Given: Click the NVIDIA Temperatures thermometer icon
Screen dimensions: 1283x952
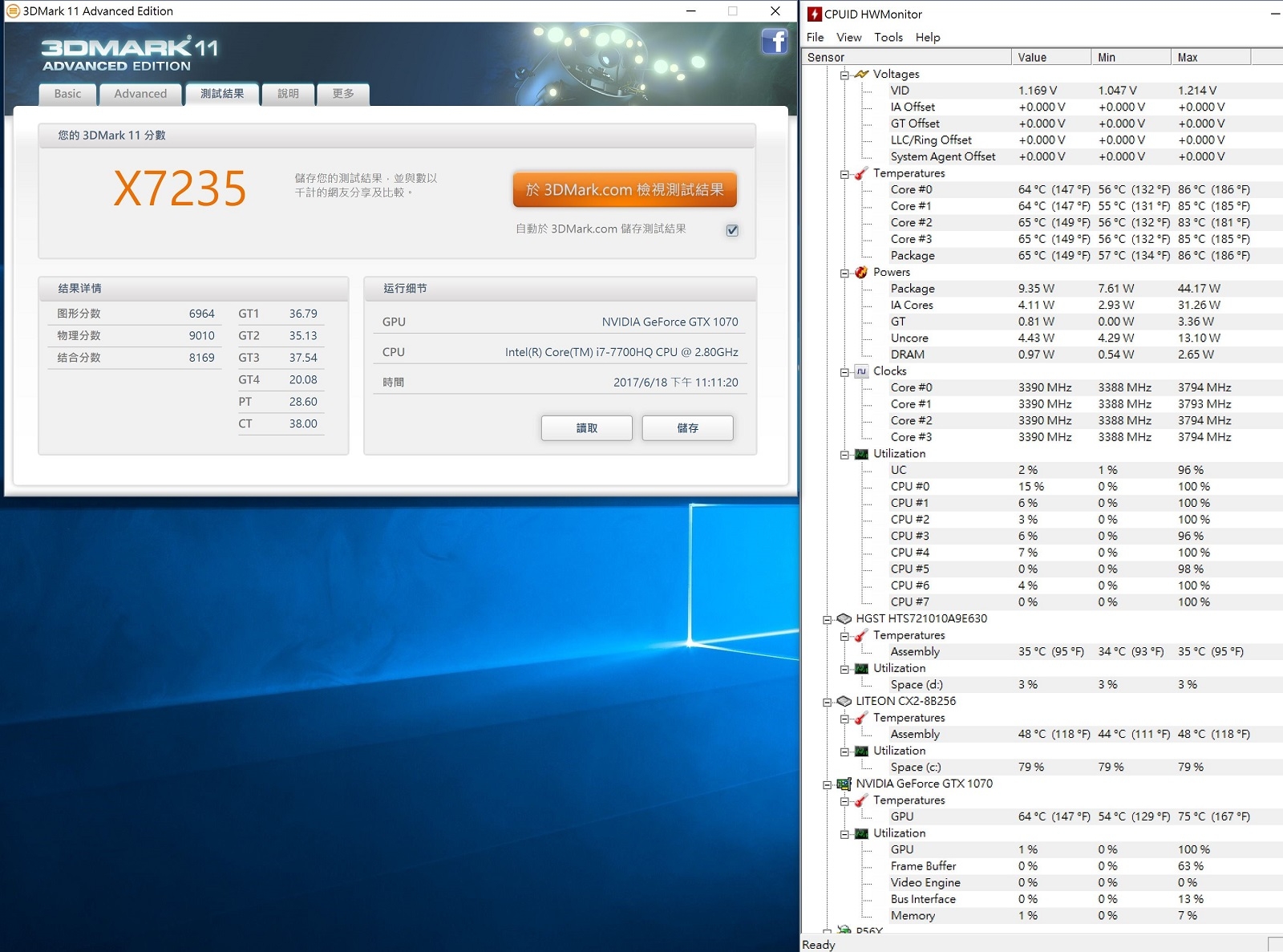Looking at the screenshot, I should pos(862,800).
